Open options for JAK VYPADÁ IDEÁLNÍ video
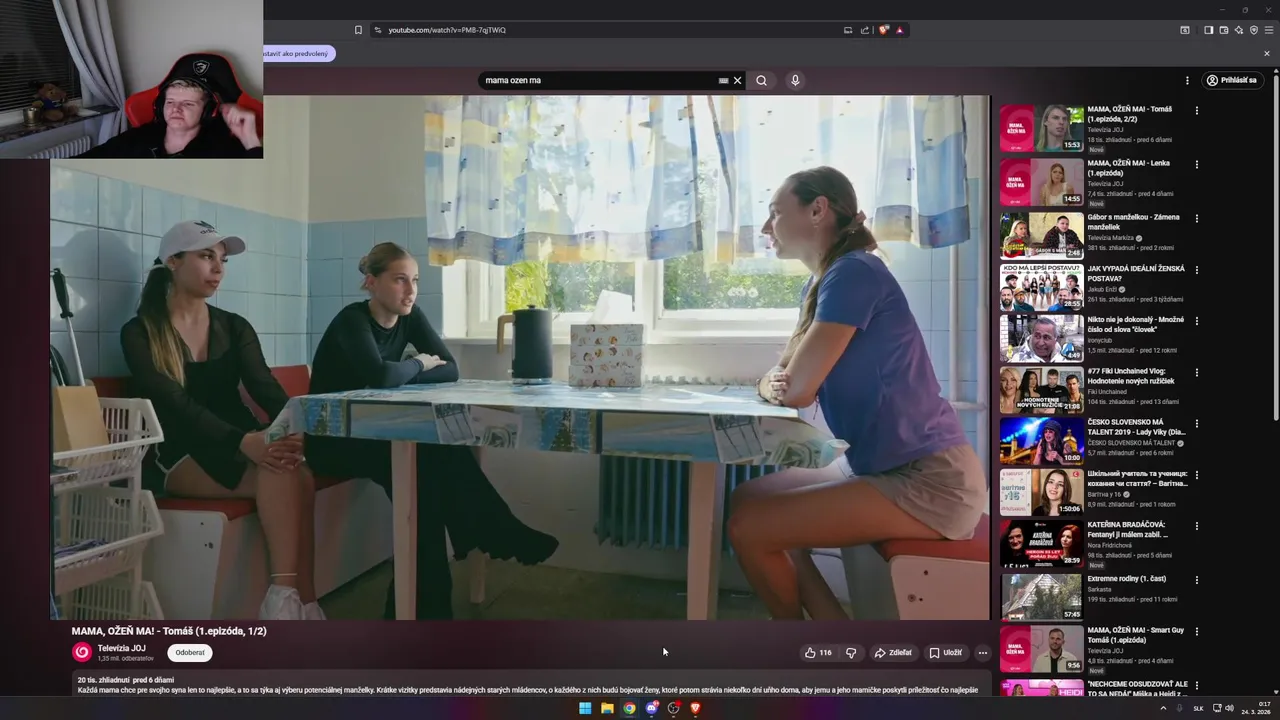 coord(1196,270)
